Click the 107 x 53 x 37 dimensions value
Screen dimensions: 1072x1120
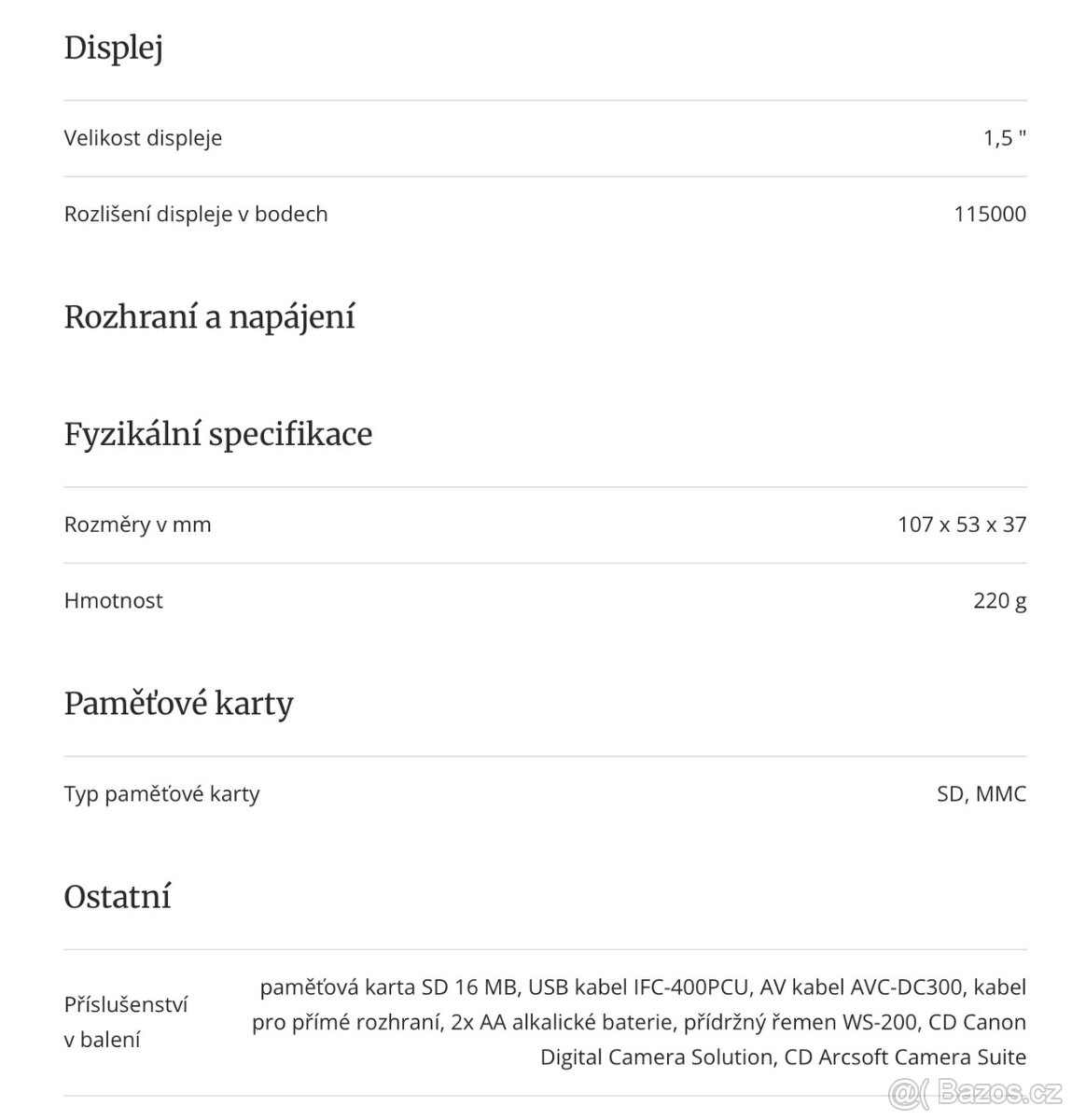pyautogui.click(x=961, y=525)
